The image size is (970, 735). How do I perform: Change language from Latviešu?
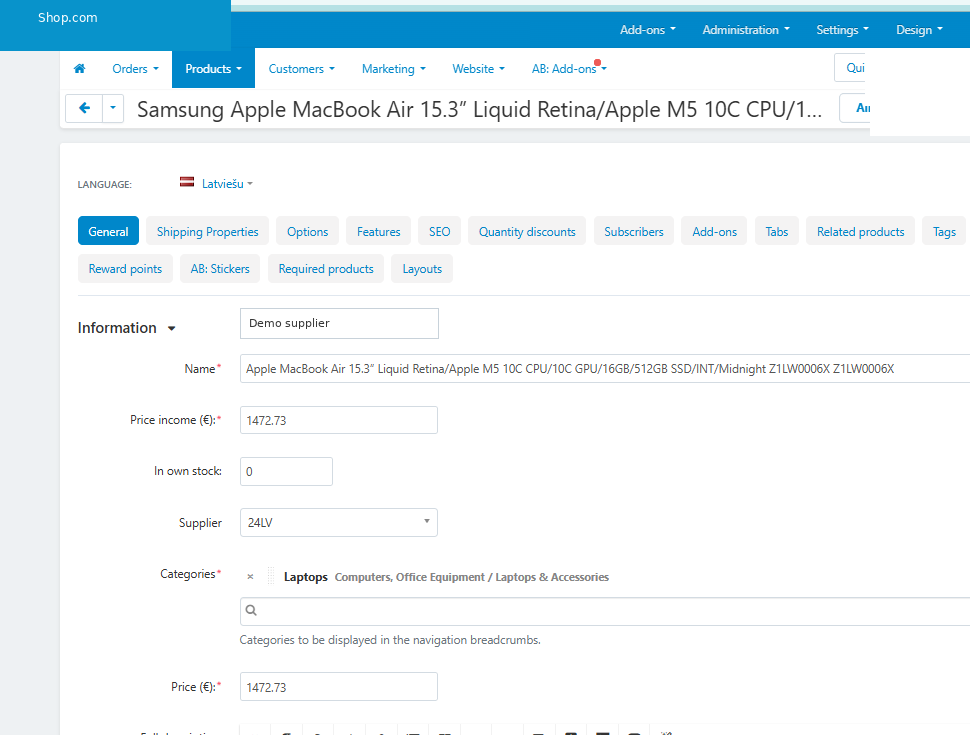coord(227,184)
